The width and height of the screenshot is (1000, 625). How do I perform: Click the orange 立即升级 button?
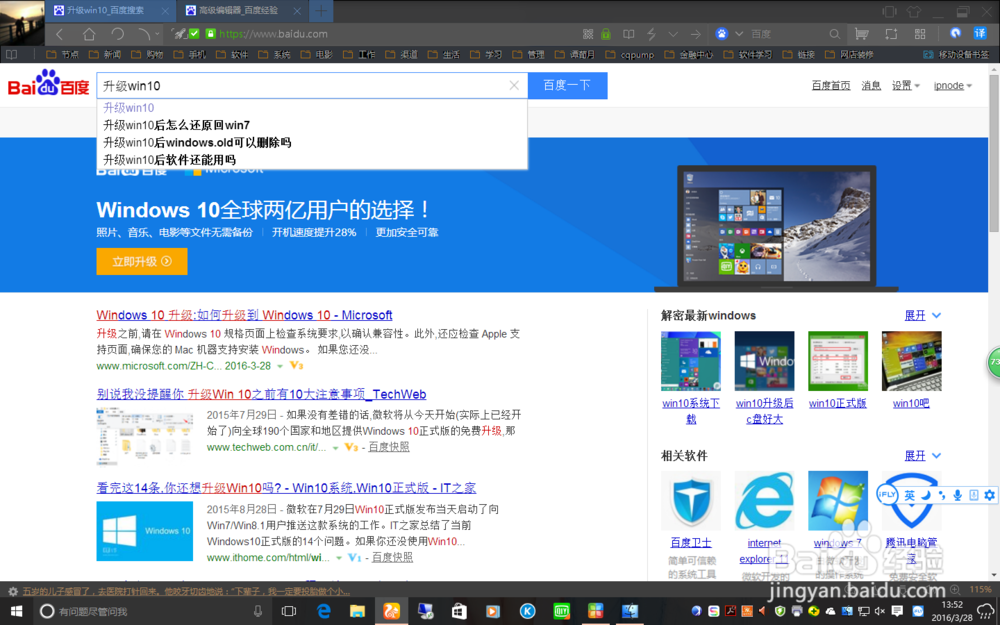pos(142,261)
